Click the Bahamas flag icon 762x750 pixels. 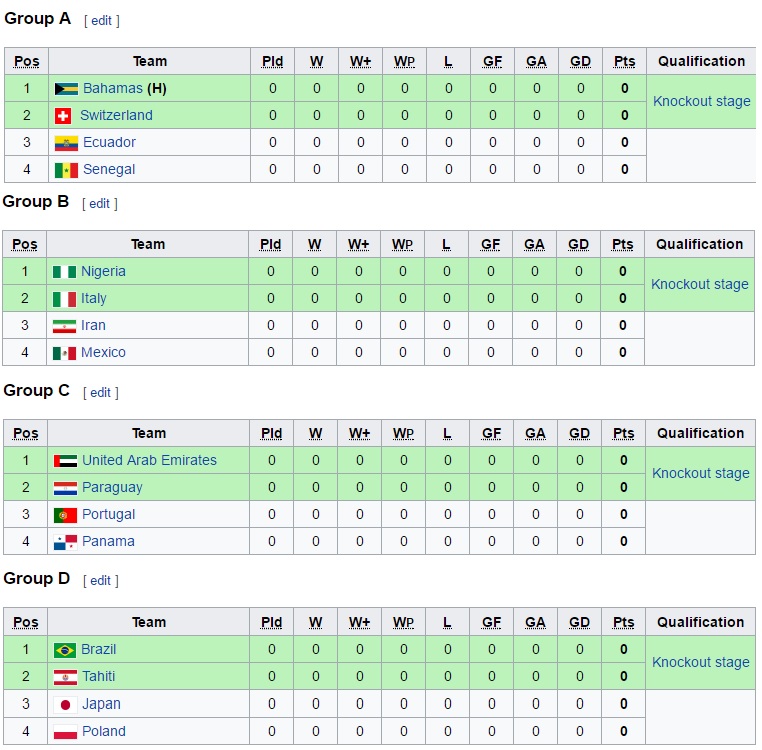coord(66,88)
